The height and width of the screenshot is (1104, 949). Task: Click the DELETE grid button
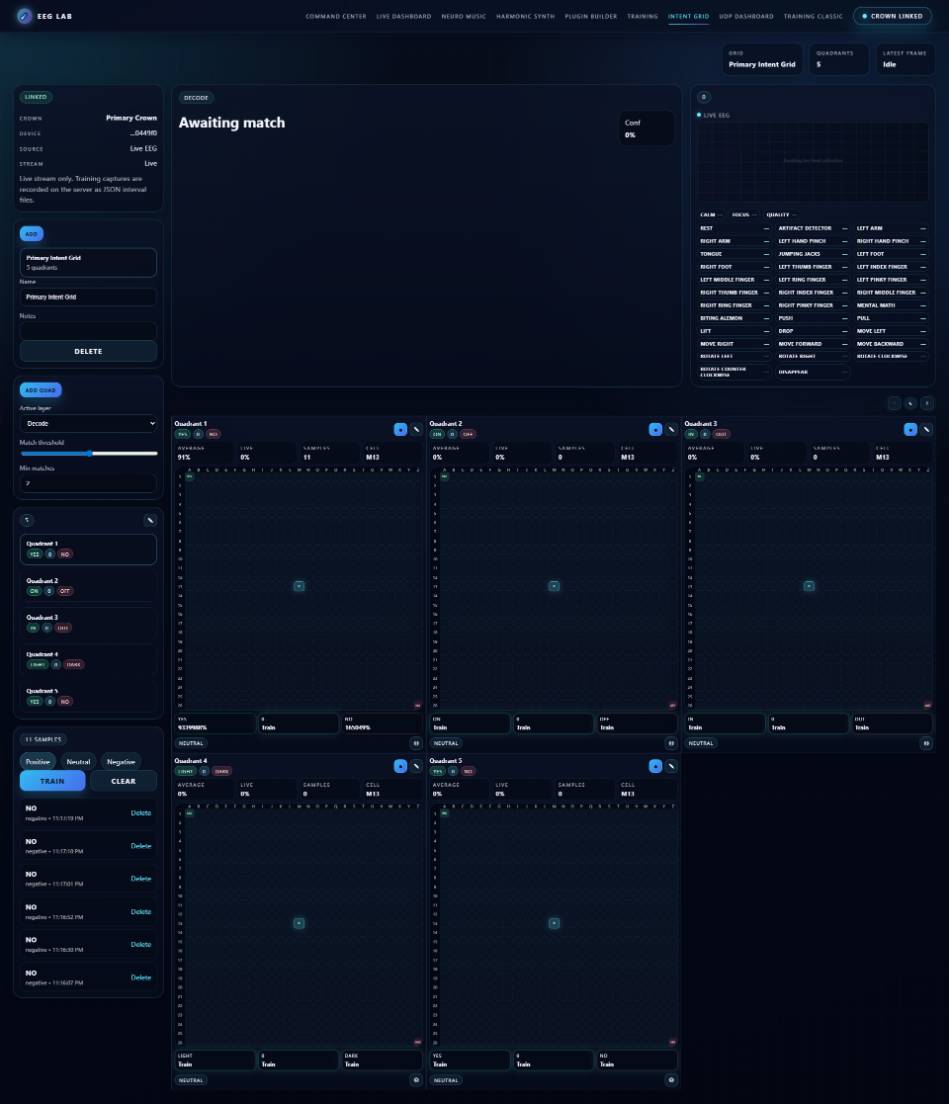pos(88,351)
